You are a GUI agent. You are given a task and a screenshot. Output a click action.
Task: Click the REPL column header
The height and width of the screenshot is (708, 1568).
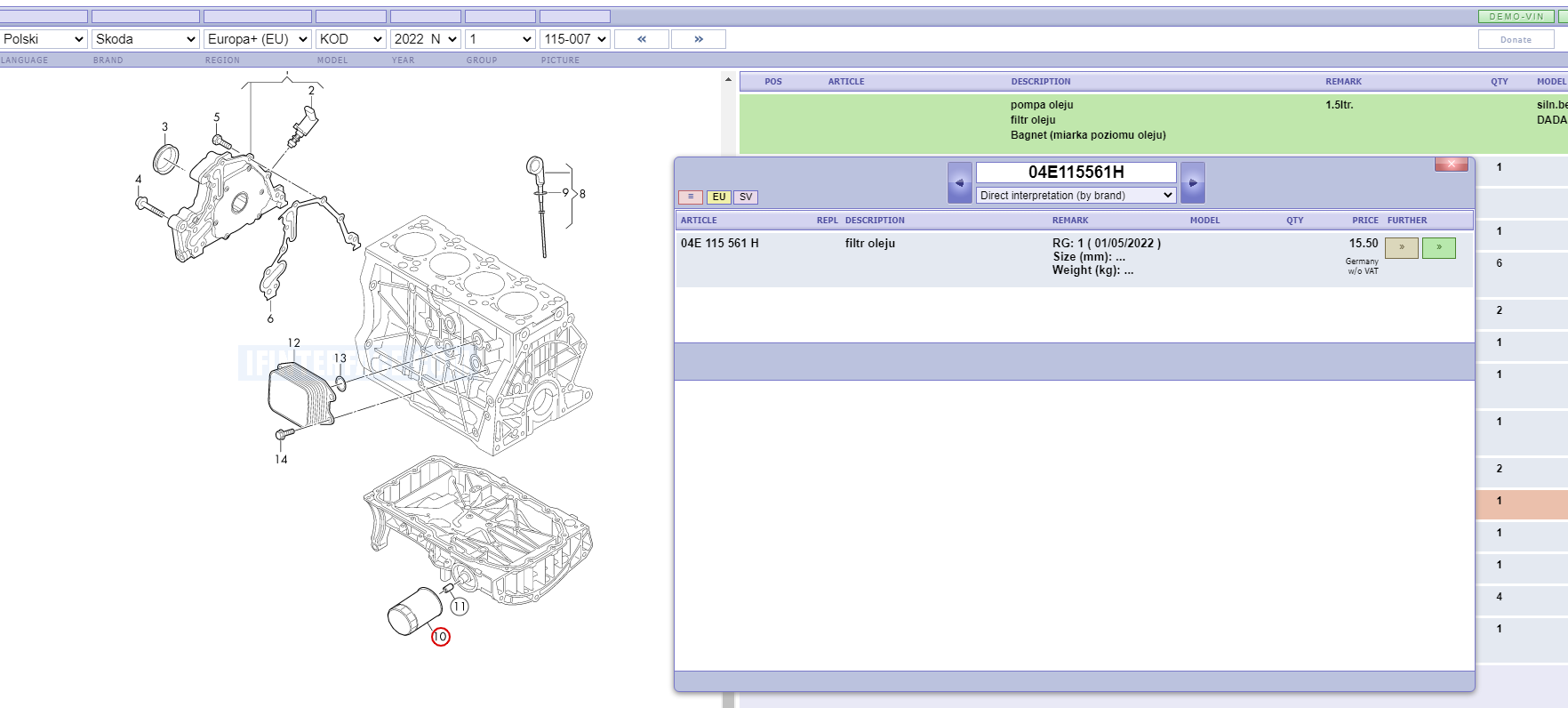828,221
